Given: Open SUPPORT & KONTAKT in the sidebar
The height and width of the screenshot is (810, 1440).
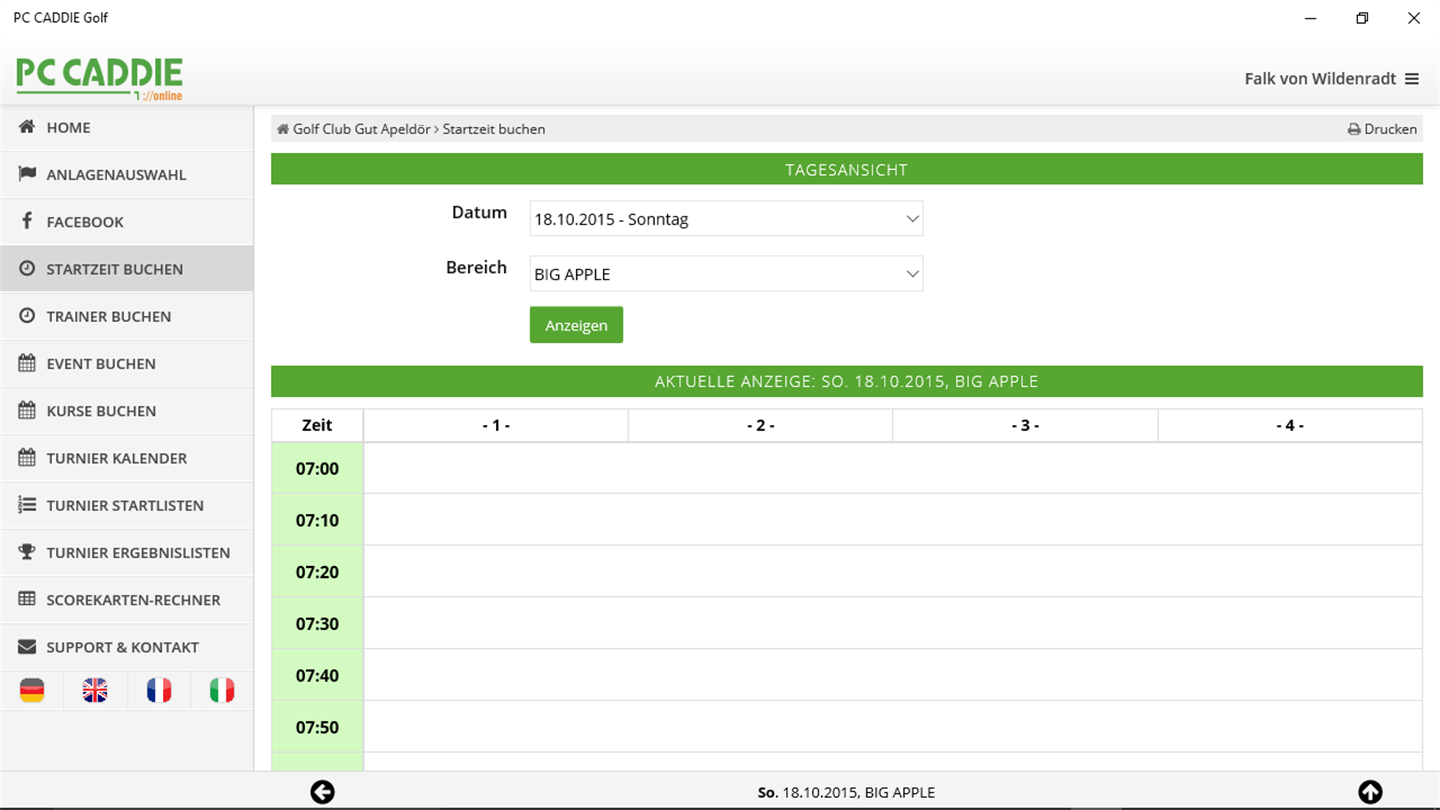Looking at the screenshot, I should [127, 647].
